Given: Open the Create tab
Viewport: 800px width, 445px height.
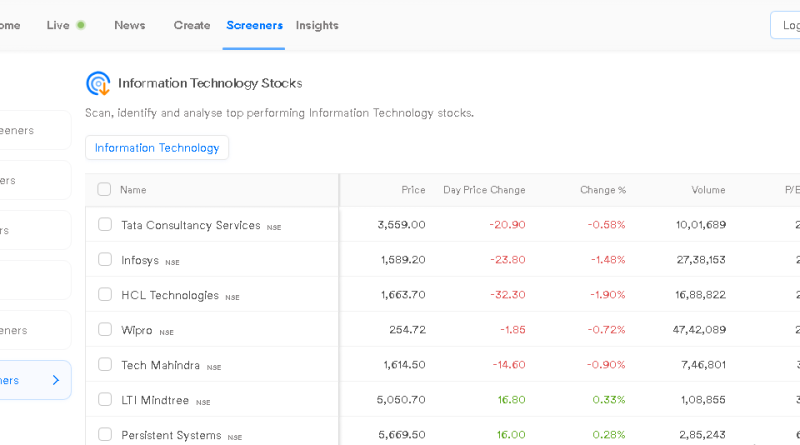Looking at the screenshot, I should point(192,25).
